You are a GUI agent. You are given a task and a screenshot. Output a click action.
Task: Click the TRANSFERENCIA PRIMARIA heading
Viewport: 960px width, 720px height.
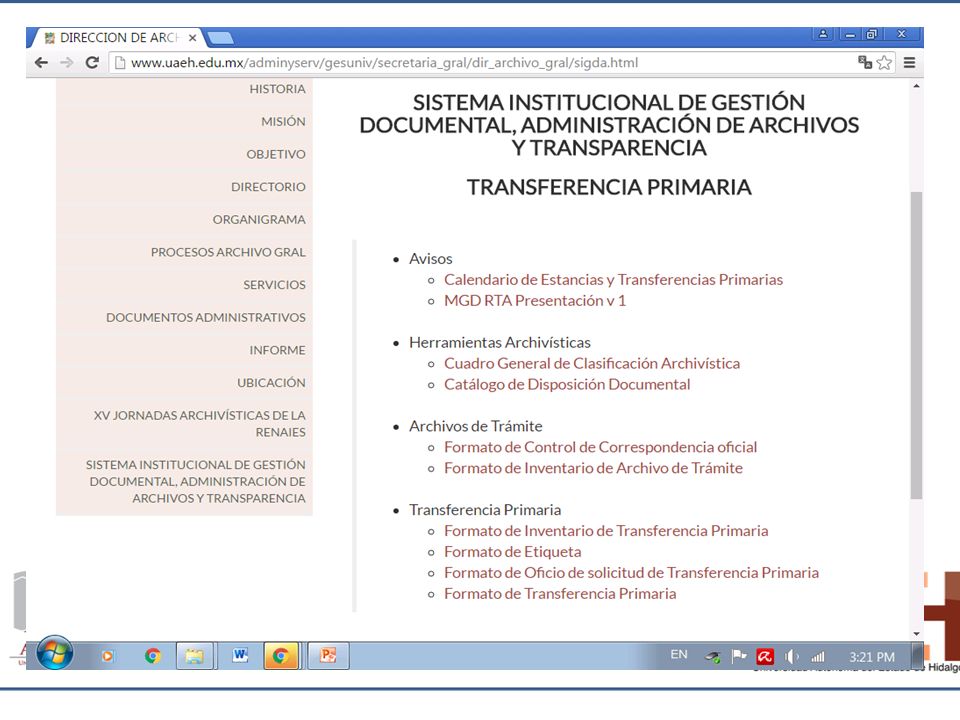[x=609, y=187]
